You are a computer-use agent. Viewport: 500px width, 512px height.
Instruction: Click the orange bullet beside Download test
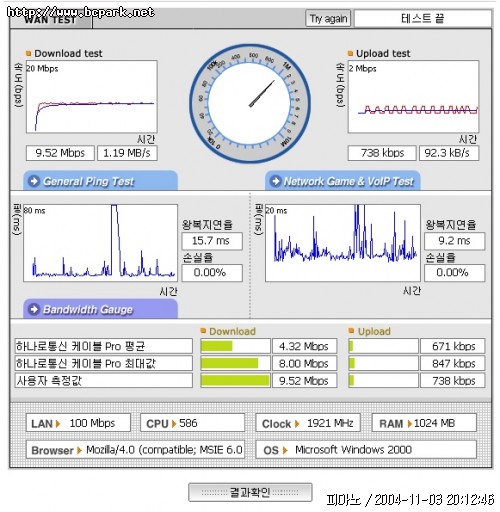(x=29, y=53)
